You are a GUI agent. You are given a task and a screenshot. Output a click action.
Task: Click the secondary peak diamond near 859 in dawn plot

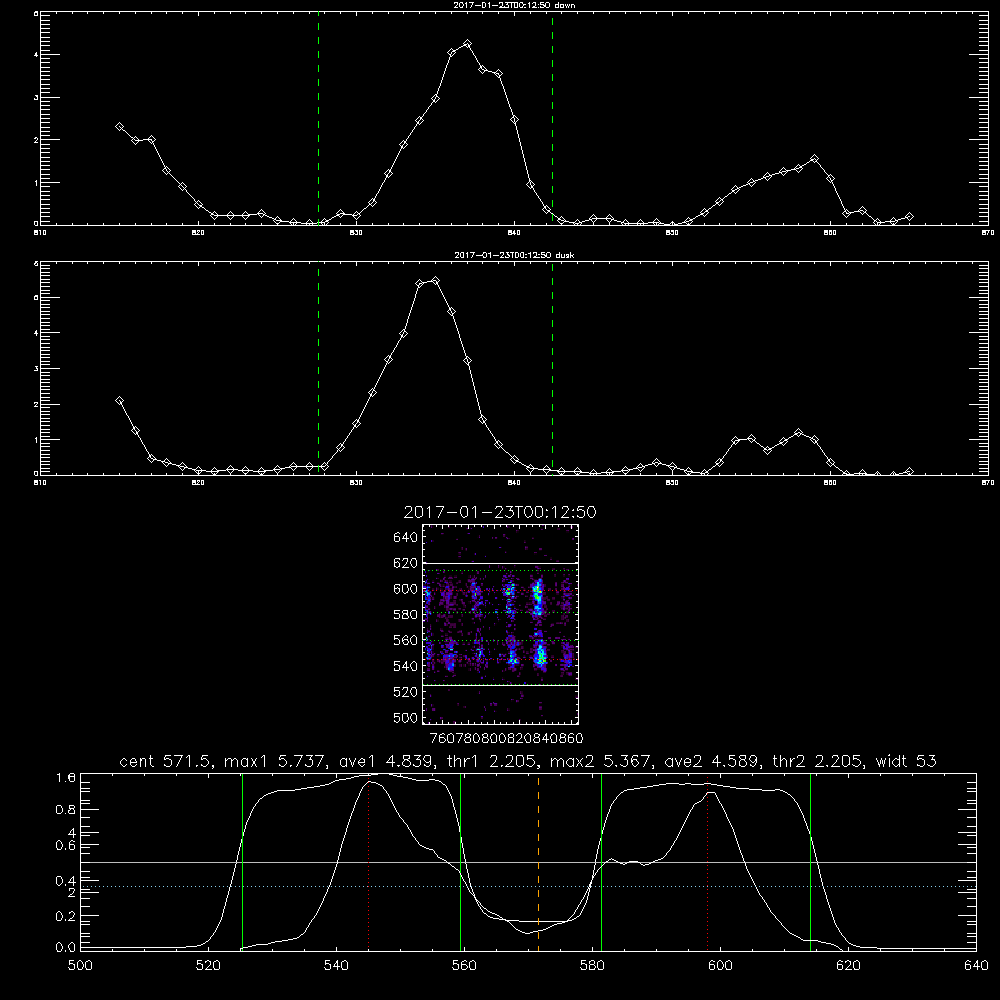click(814, 158)
